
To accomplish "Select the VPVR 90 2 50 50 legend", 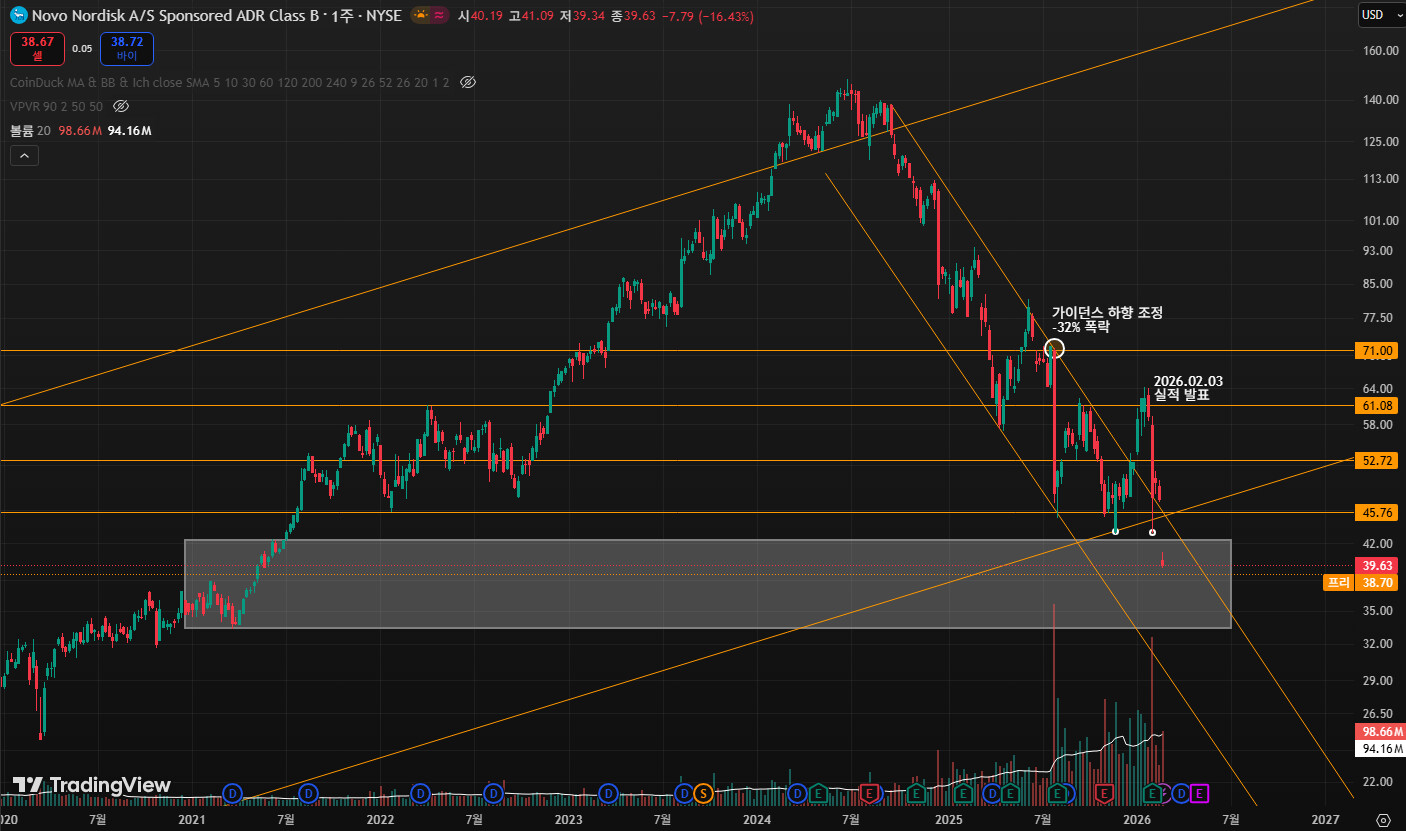I will (56, 106).
